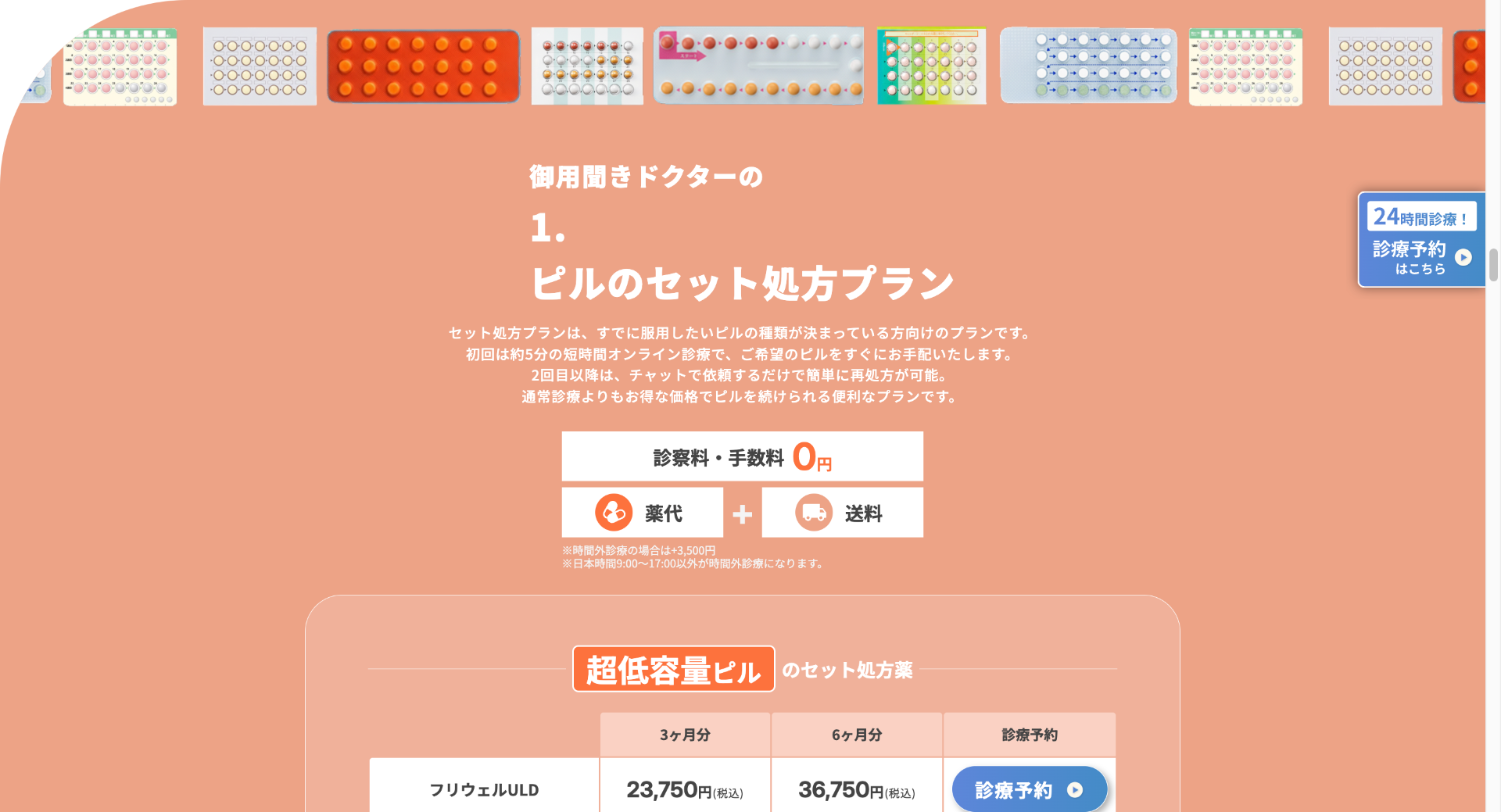Viewport: 1501px width, 812px height.
Task: Click the 超低容量ピル orange badge
Action: pyautogui.click(x=673, y=669)
